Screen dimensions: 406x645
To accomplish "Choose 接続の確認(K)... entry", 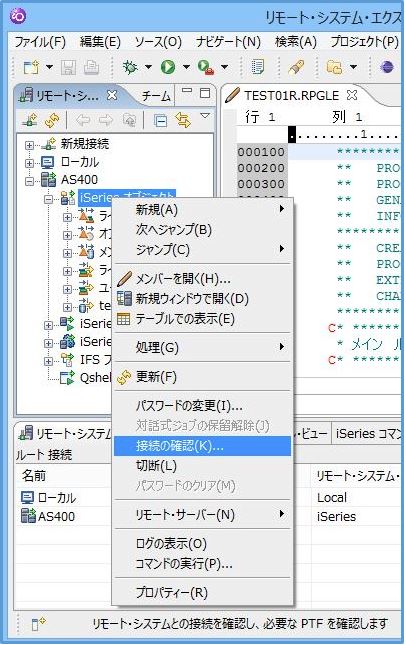I will click(202, 446).
